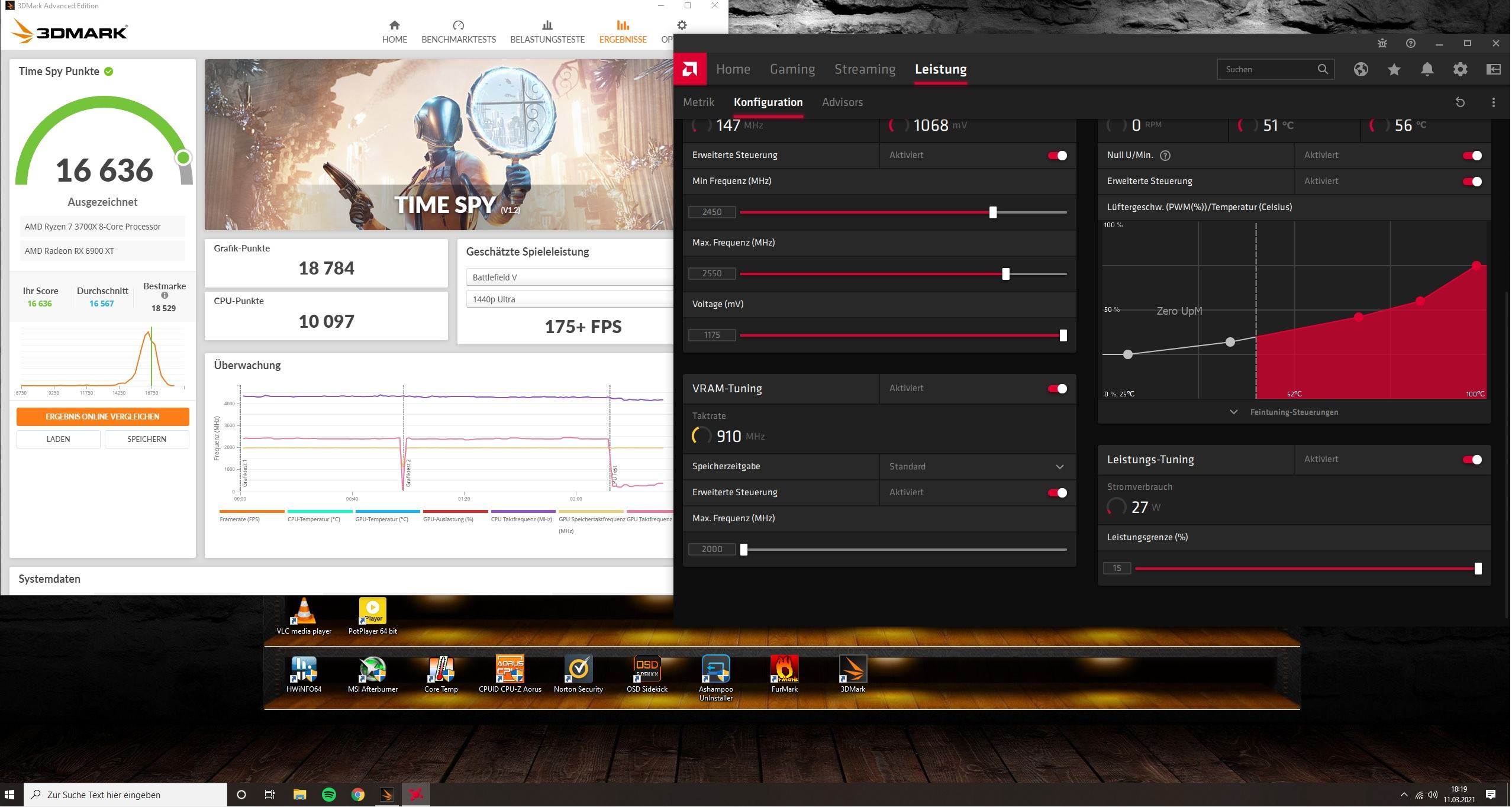This screenshot has width=1512, height=807.
Task: Open CPUID CPU-Z Aorus desktop shortcut
Action: point(510,674)
